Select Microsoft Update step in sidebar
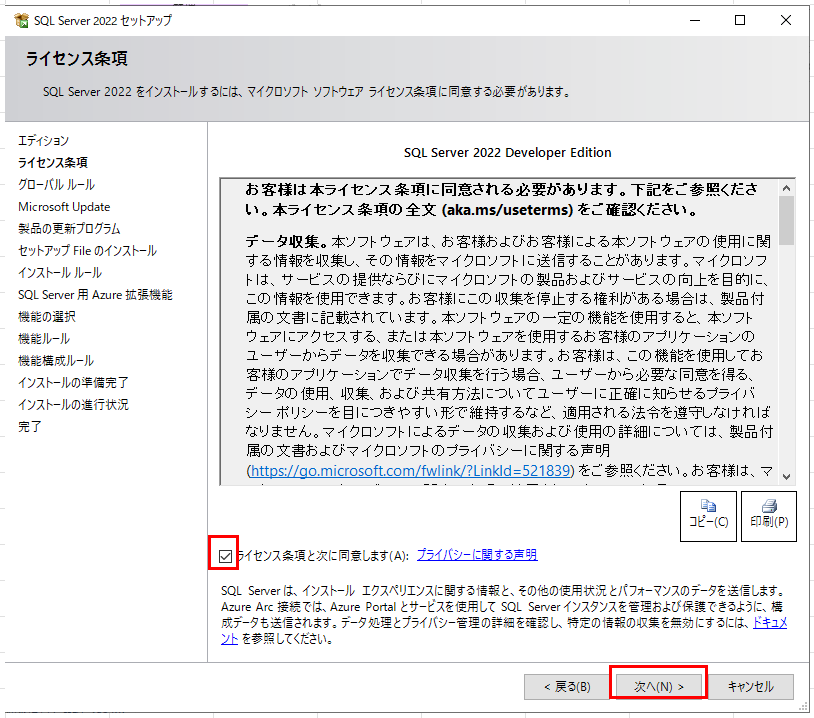This screenshot has height=718, width=814. [64, 207]
